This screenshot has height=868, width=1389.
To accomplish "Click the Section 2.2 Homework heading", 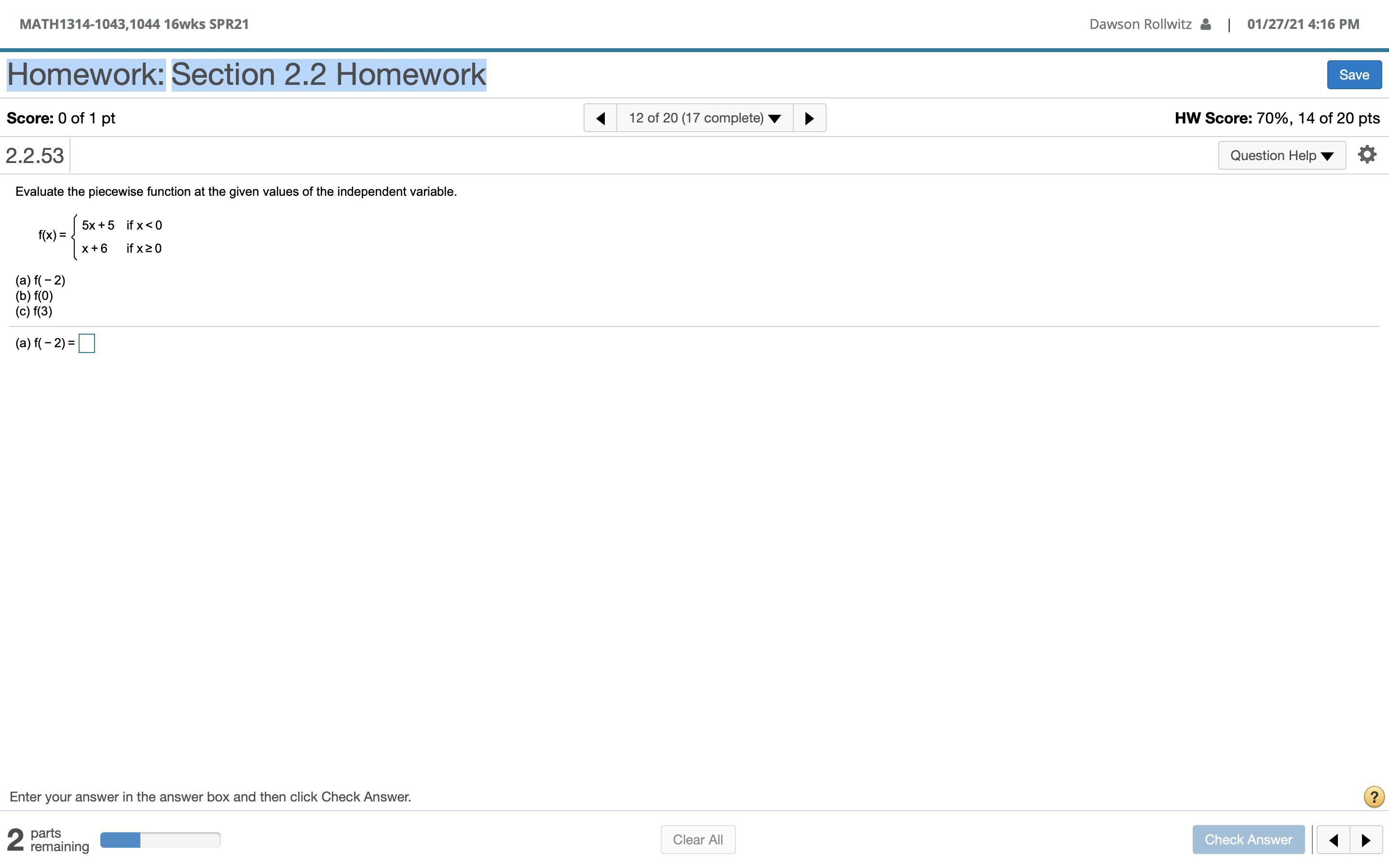I will pyautogui.click(x=328, y=75).
